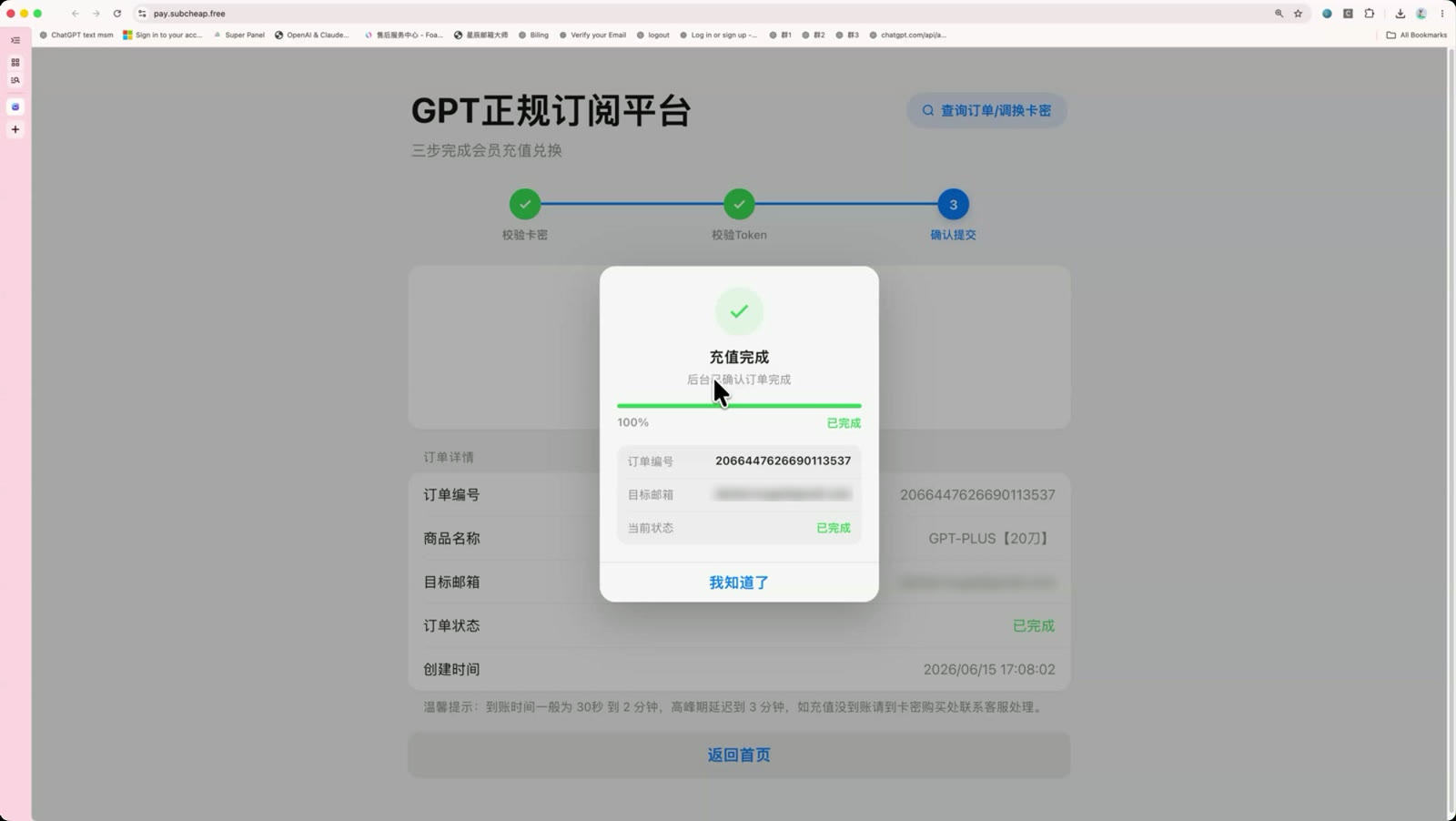
Task: Click the creation time 2026/06/15 17:08:02
Action: 989,669
